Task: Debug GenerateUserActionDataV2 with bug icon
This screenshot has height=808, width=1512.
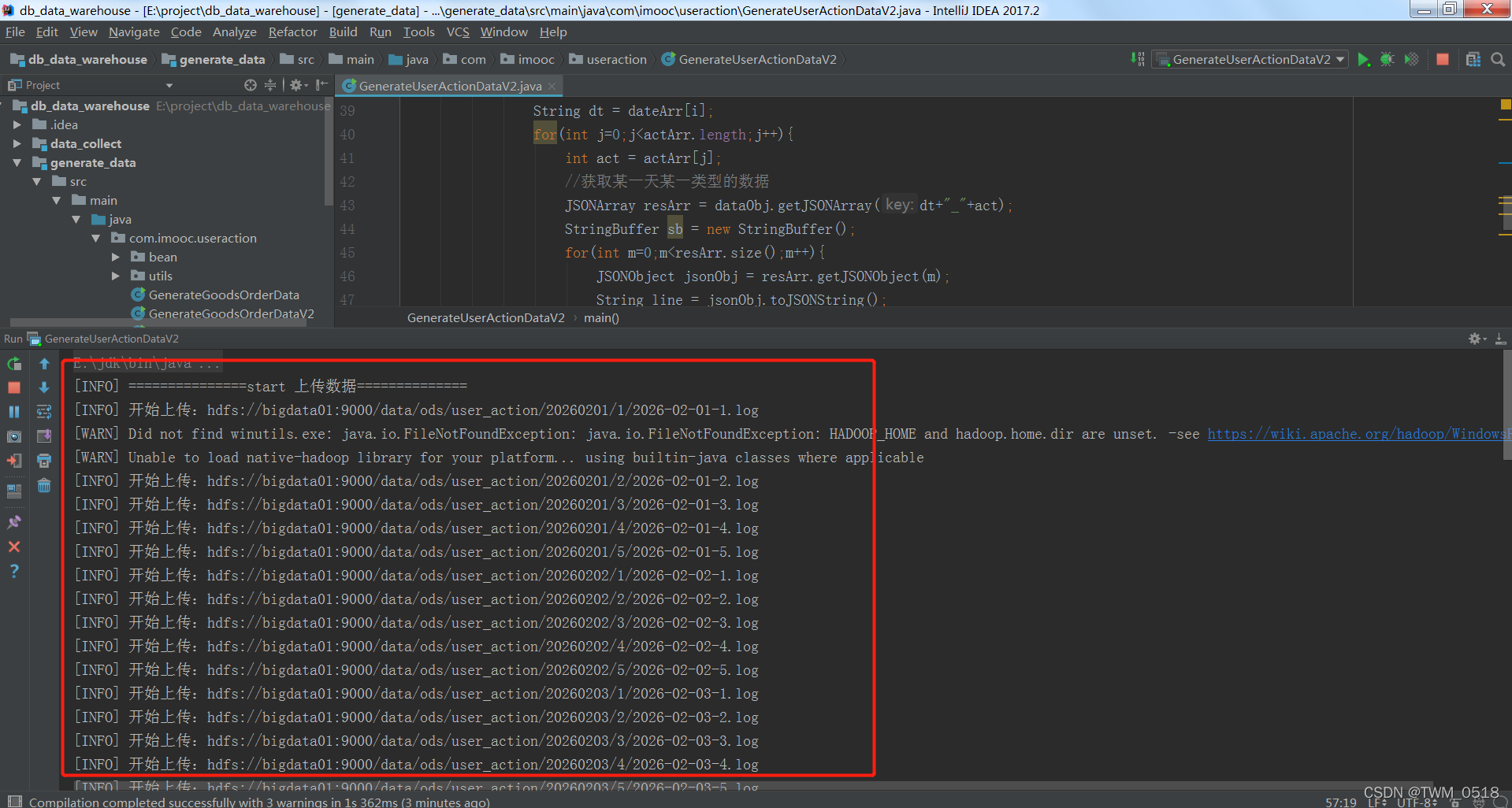Action: 1388,60
